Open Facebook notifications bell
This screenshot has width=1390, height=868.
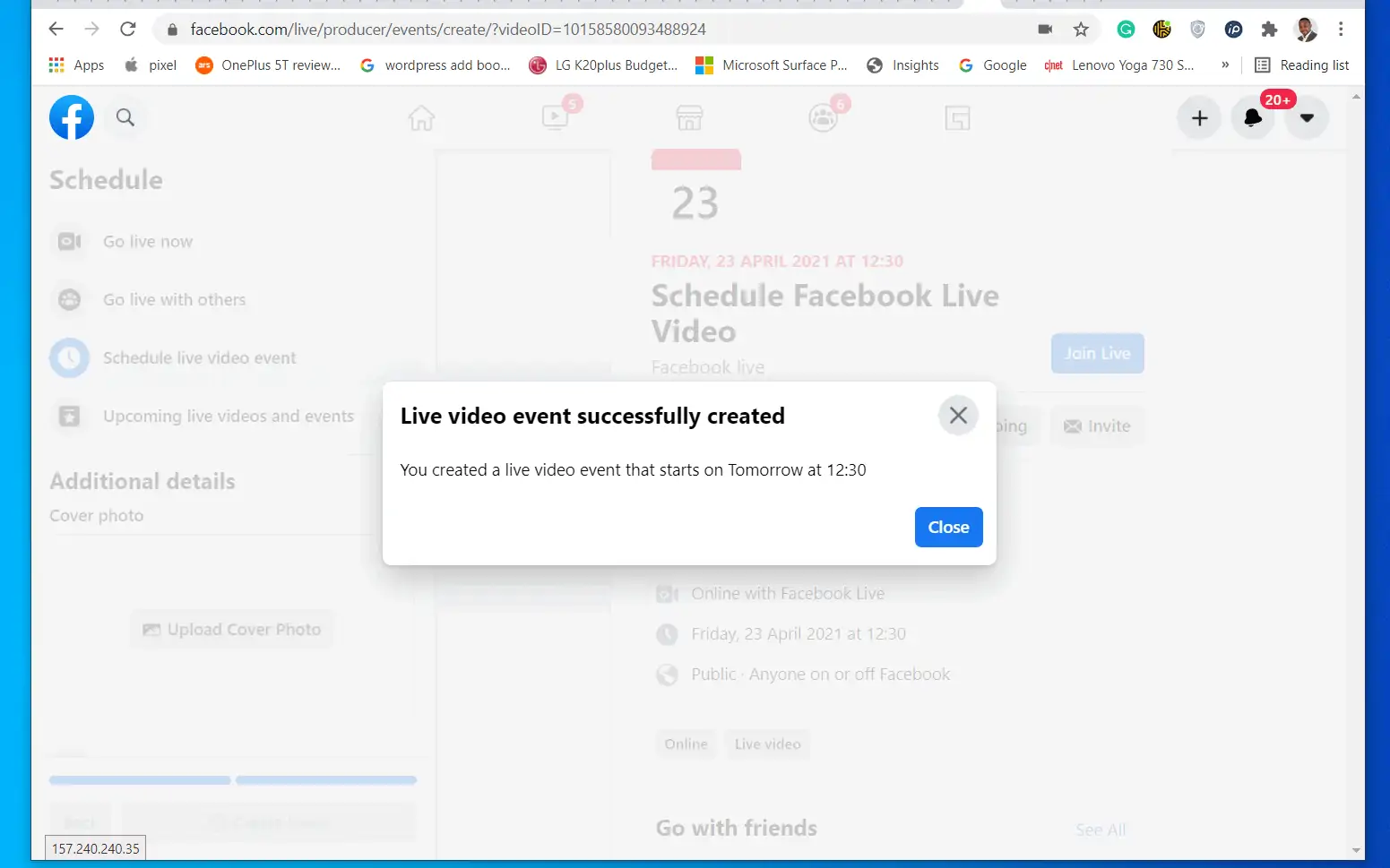(1253, 118)
